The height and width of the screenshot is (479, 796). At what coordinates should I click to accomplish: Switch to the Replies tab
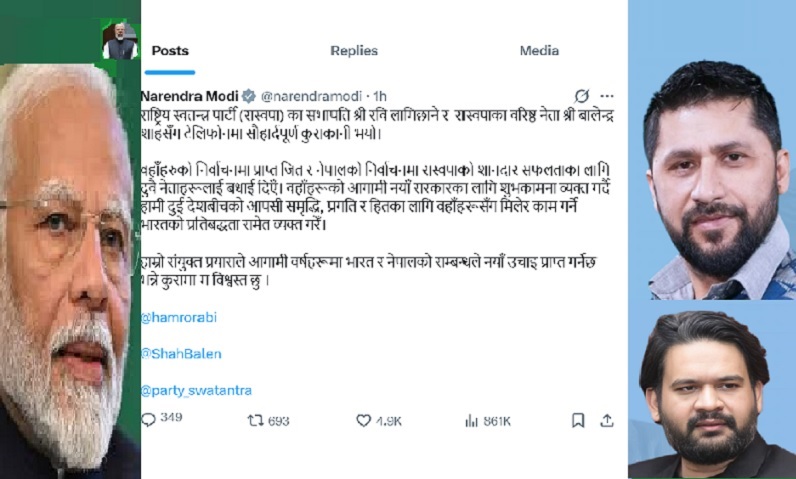point(354,51)
